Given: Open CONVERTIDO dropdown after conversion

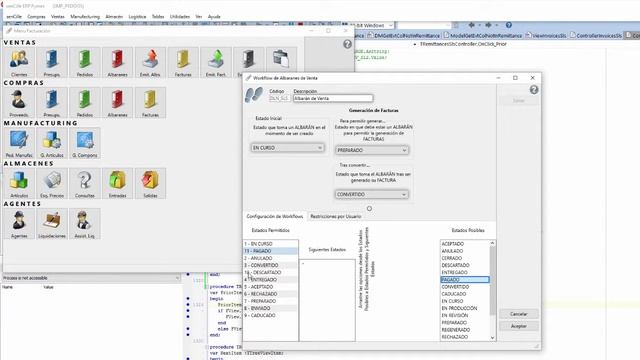Looking at the screenshot, I should click(x=372, y=194).
